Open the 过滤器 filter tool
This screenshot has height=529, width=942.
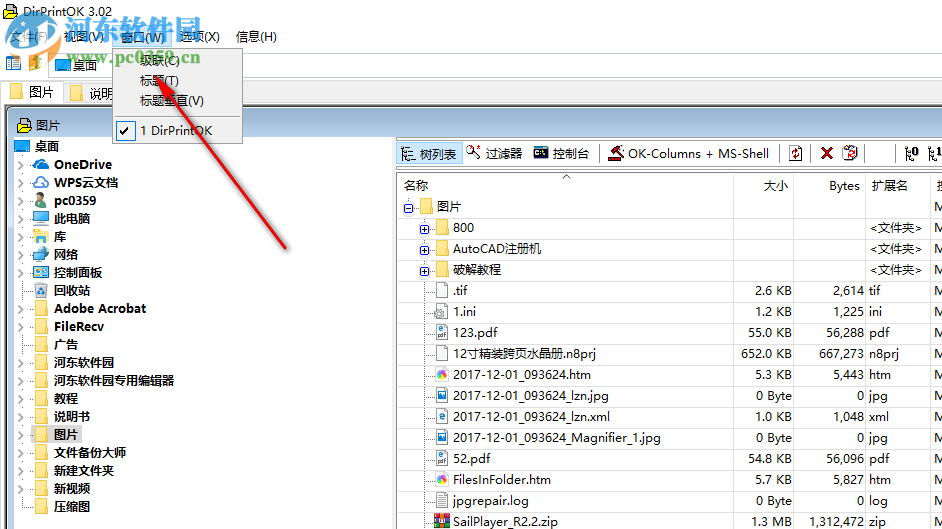click(x=494, y=154)
